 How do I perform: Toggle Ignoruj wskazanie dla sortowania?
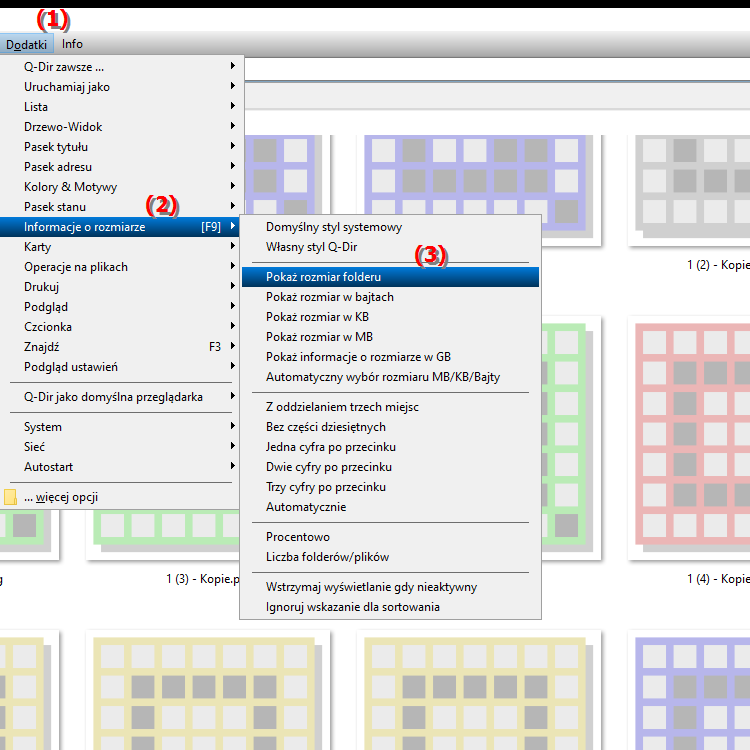pyautogui.click(x=390, y=607)
